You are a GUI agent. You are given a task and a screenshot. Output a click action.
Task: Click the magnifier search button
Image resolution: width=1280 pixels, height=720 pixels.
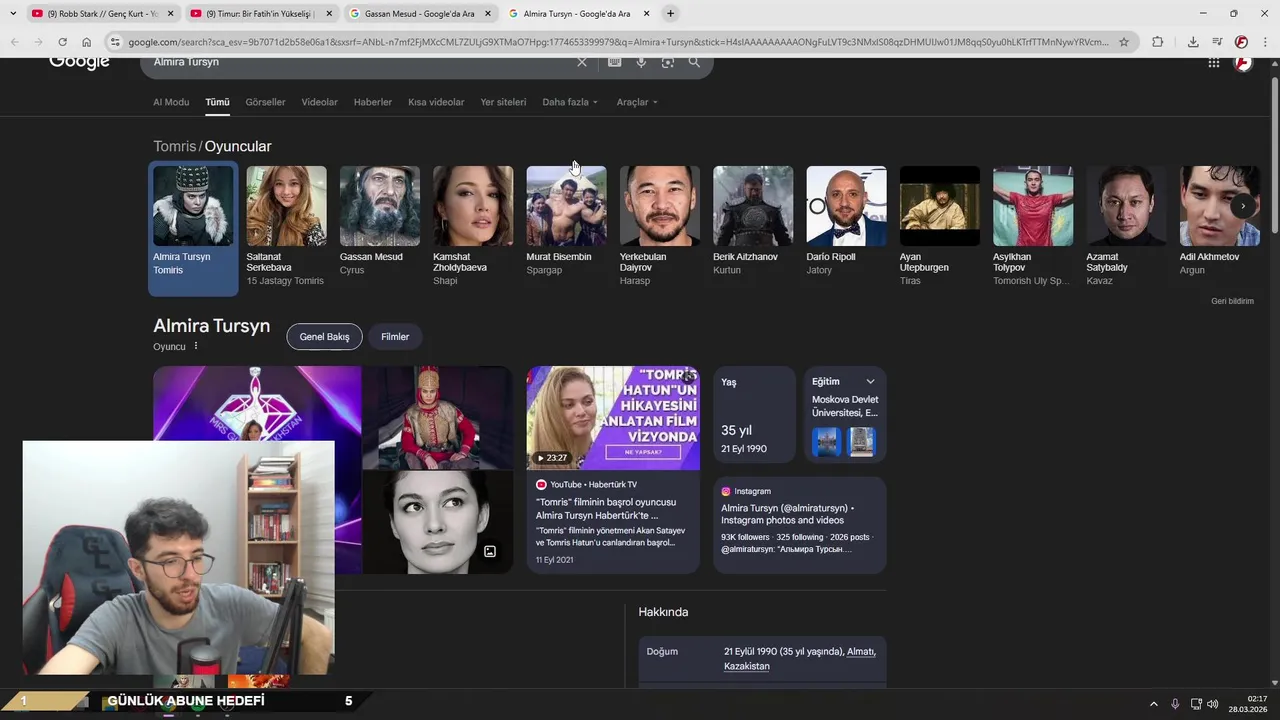(694, 62)
